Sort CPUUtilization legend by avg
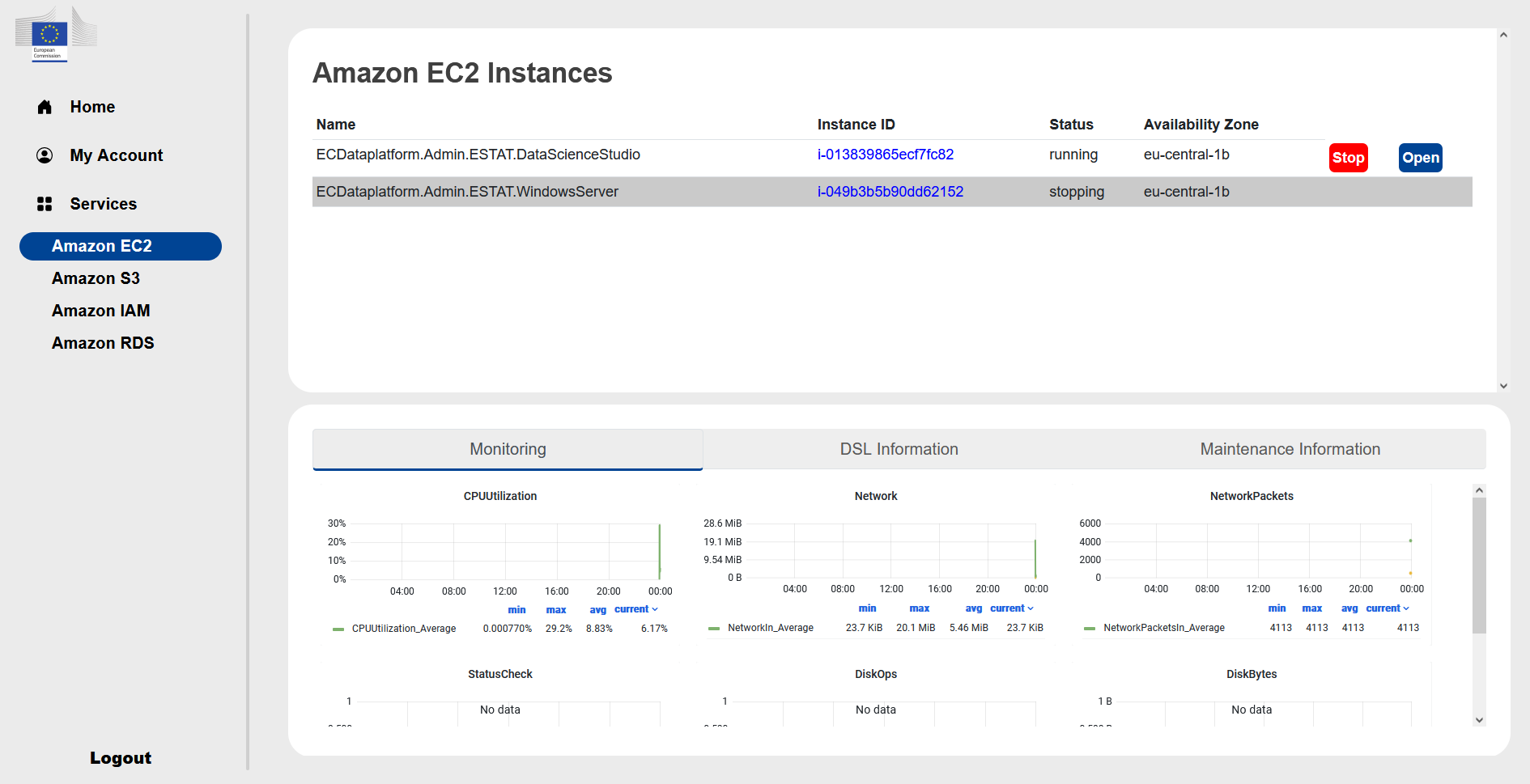This screenshot has height=784, width=1530. (x=597, y=610)
